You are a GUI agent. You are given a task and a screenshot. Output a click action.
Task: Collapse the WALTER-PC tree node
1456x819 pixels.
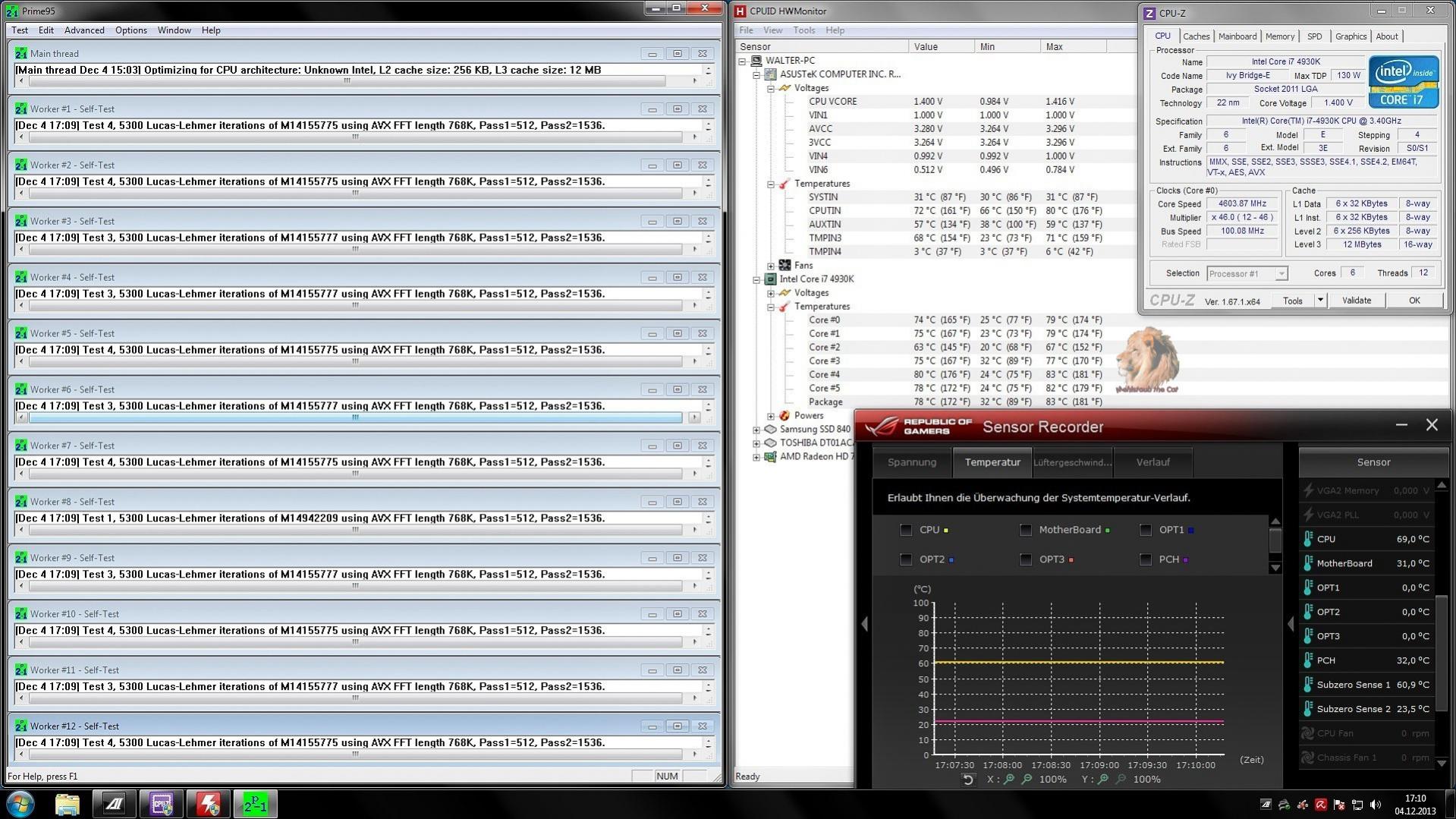[x=743, y=61]
